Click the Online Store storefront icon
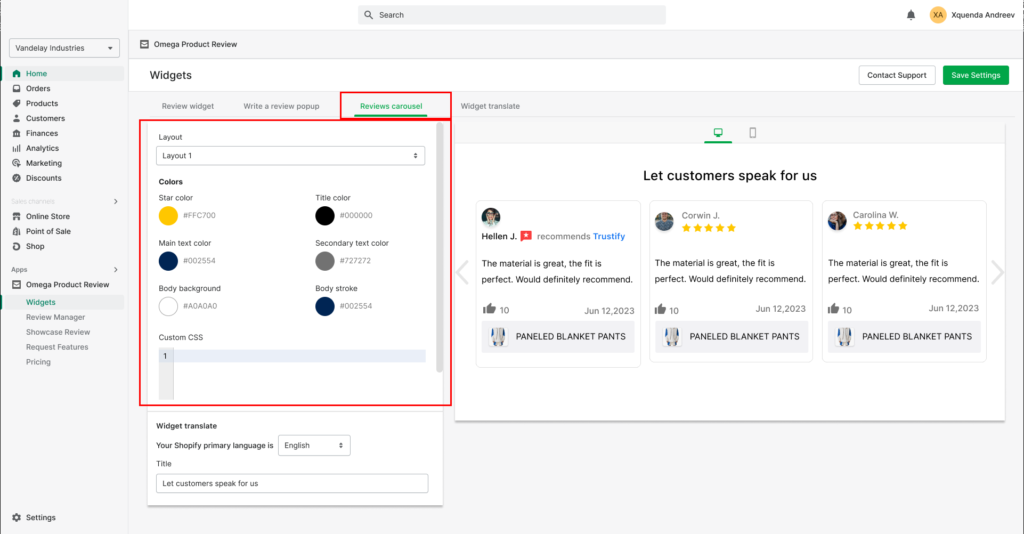This screenshot has height=534, width=1024. [x=16, y=217]
